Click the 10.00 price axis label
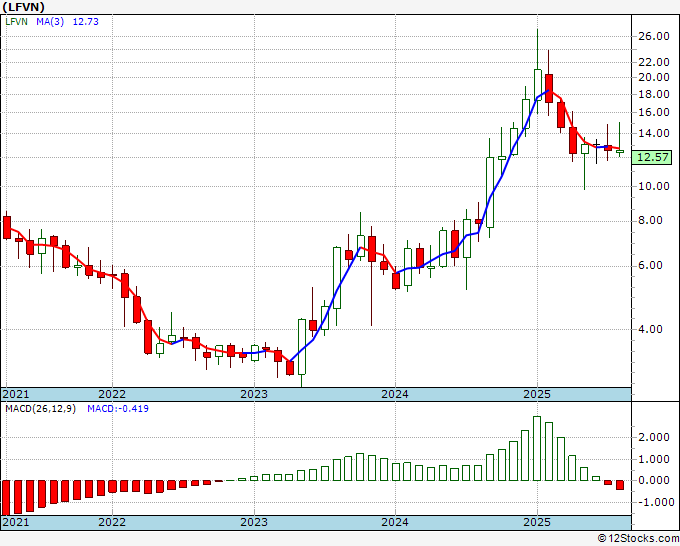Image resolution: width=680 pixels, height=546 pixels. coord(654,186)
